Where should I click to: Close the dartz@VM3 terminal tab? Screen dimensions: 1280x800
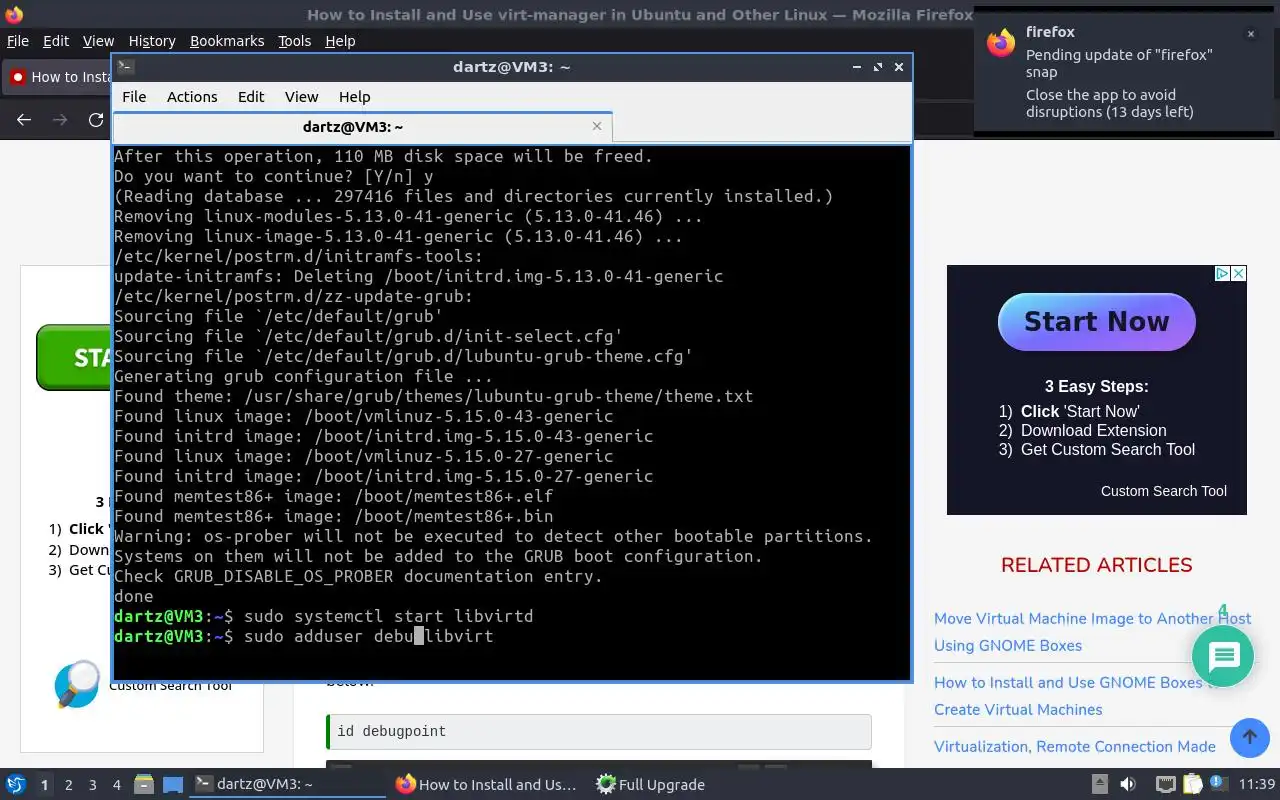click(597, 126)
